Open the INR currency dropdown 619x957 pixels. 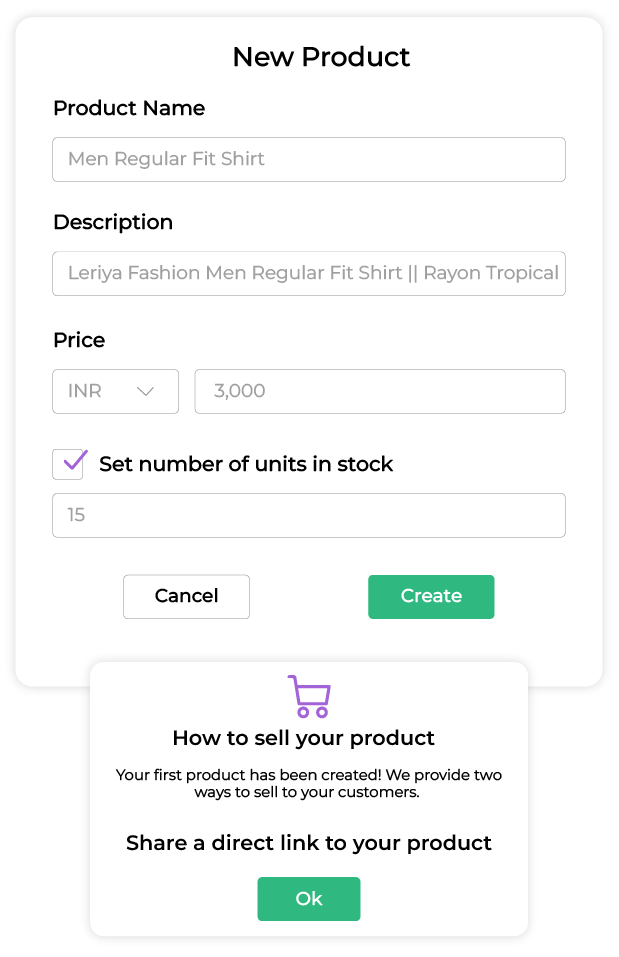(115, 391)
